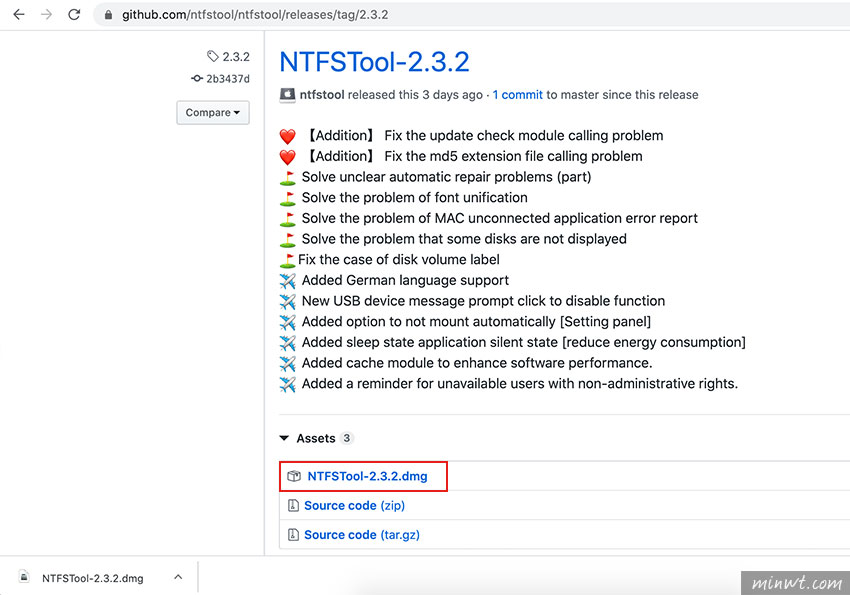Select 'Fix the case of disk volume label'
This screenshot has height=595, width=850.
coord(398,260)
